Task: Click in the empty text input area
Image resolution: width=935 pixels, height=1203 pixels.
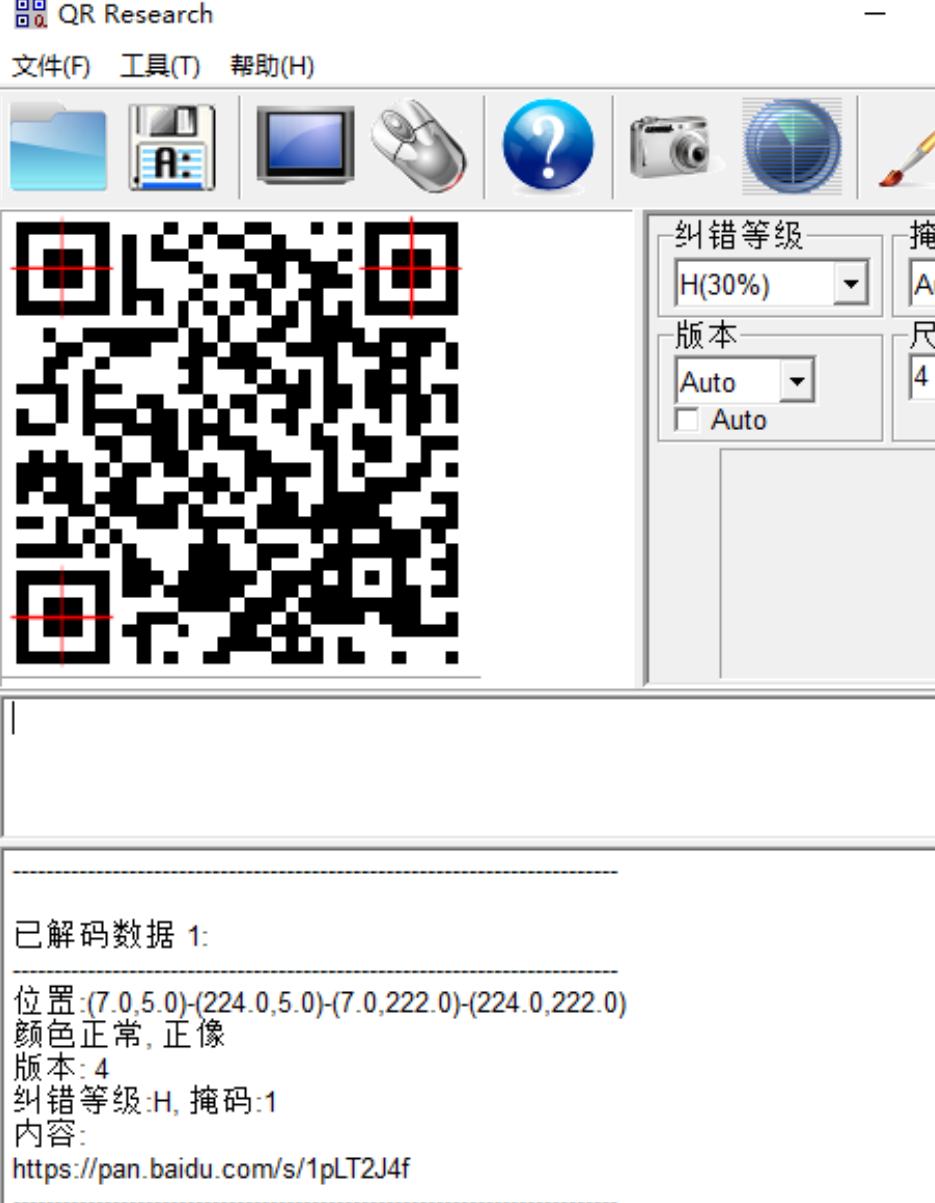Action: click(470, 766)
